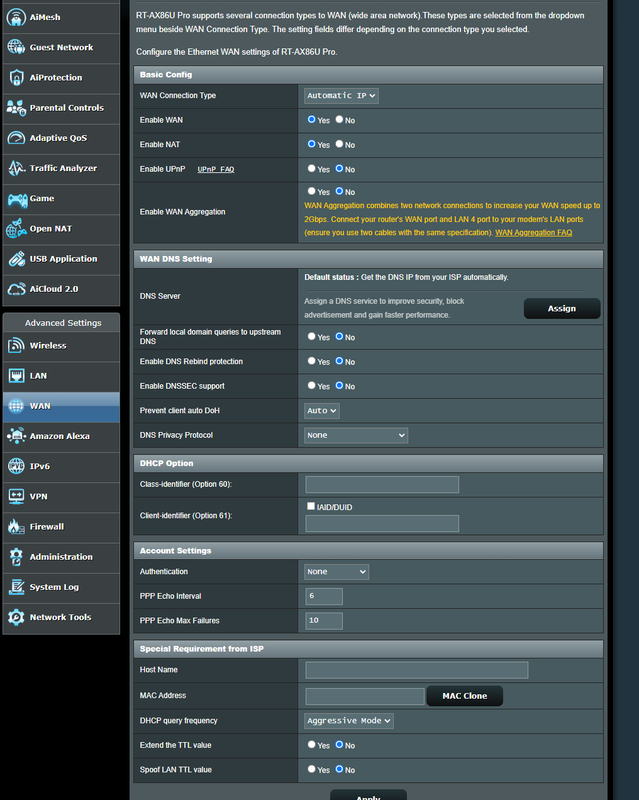Image resolution: width=639 pixels, height=800 pixels.
Task: Open the AiMesh sidebar icon
Action: [x=16, y=17]
